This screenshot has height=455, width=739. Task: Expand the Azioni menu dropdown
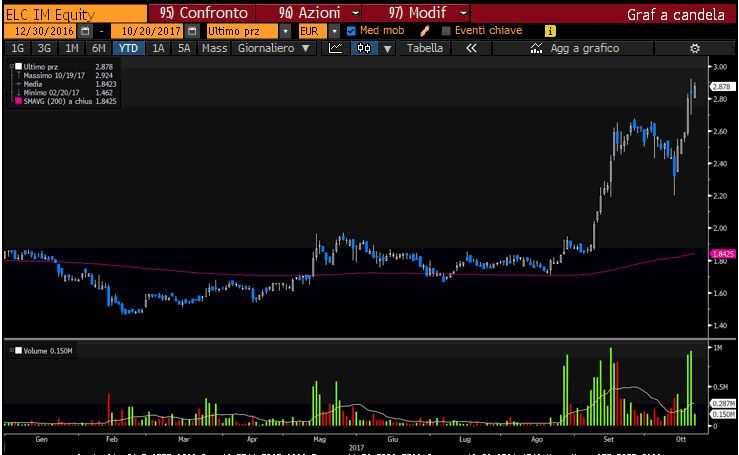point(356,13)
